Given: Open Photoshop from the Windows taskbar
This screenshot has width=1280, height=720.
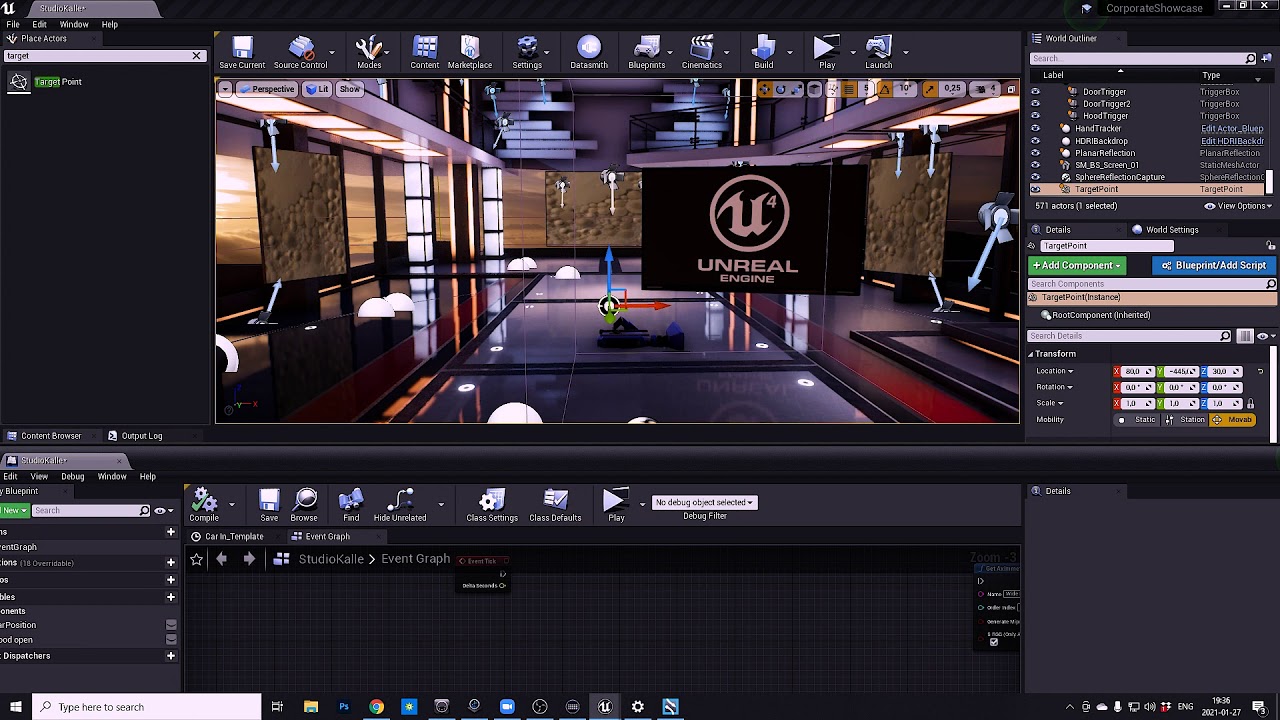Looking at the screenshot, I should tap(344, 707).
